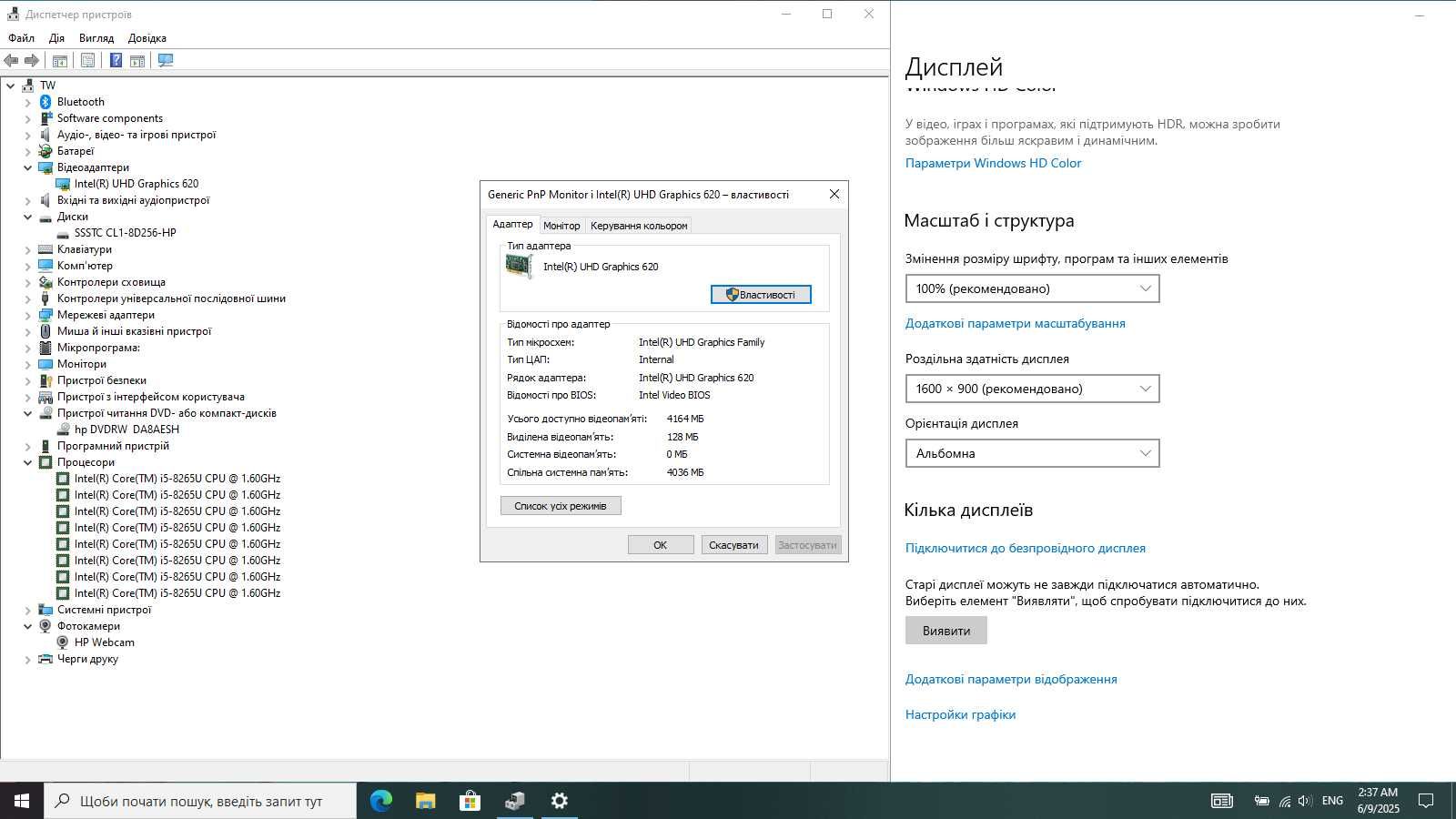
Task: Open Настройки графіки link
Action: 960,714
